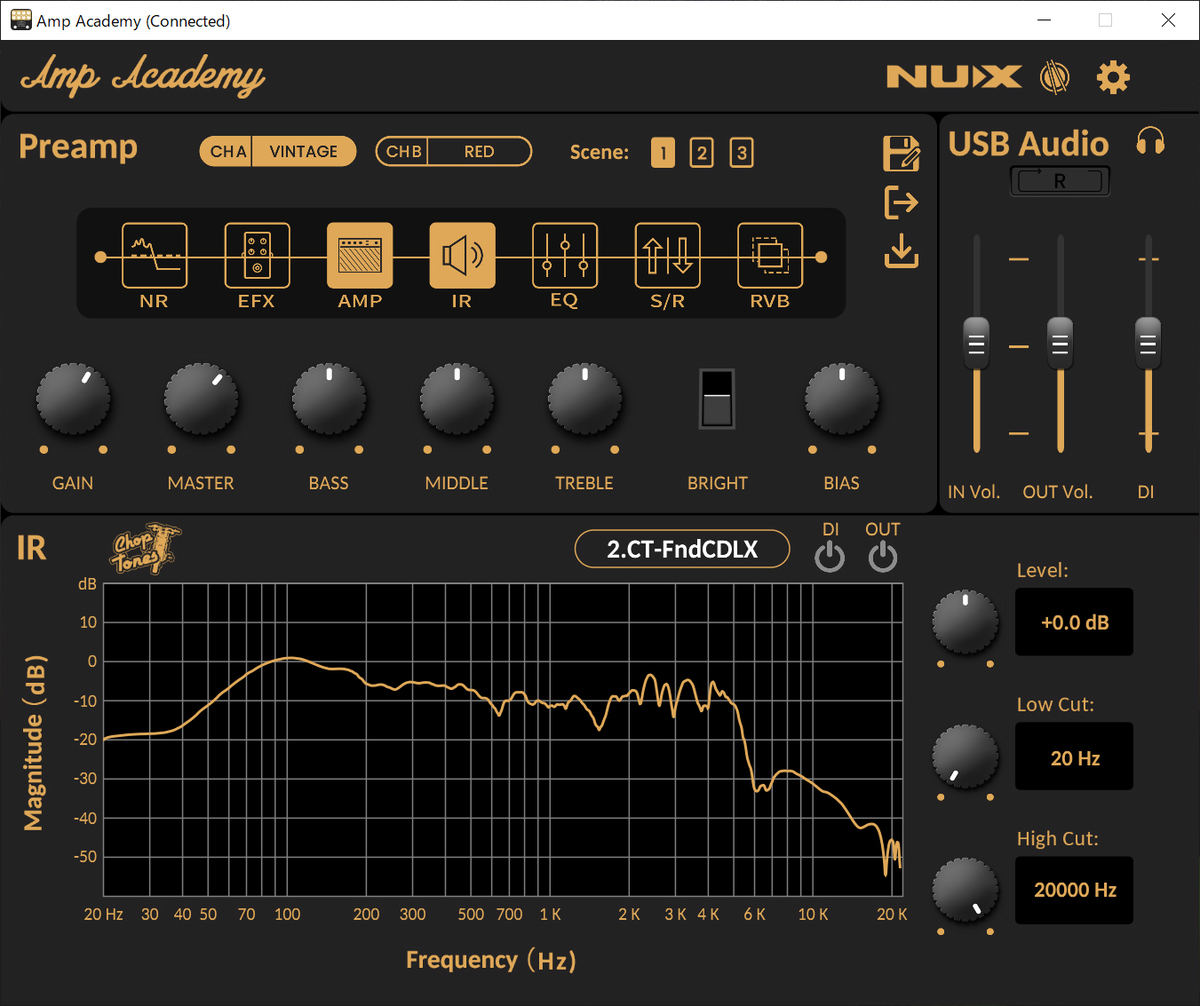Screen dimensions: 1200x1006
Task: Click the headphones icon in USB Audio
Action: point(1151,143)
